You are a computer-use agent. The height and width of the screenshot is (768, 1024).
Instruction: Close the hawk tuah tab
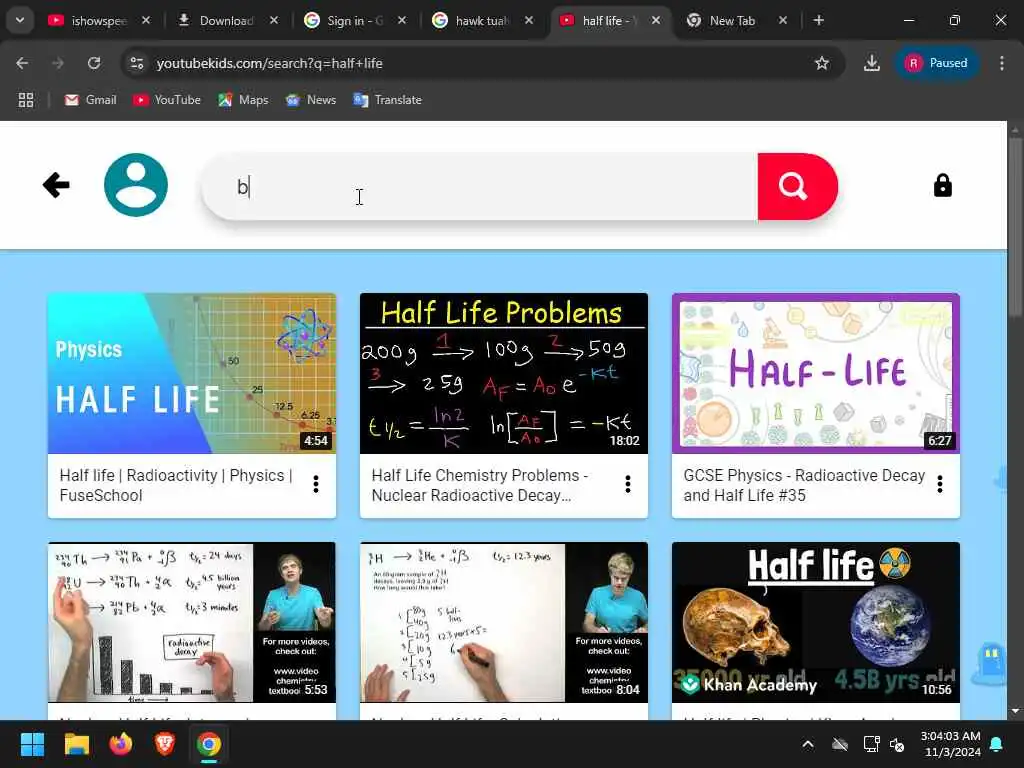point(529,21)
